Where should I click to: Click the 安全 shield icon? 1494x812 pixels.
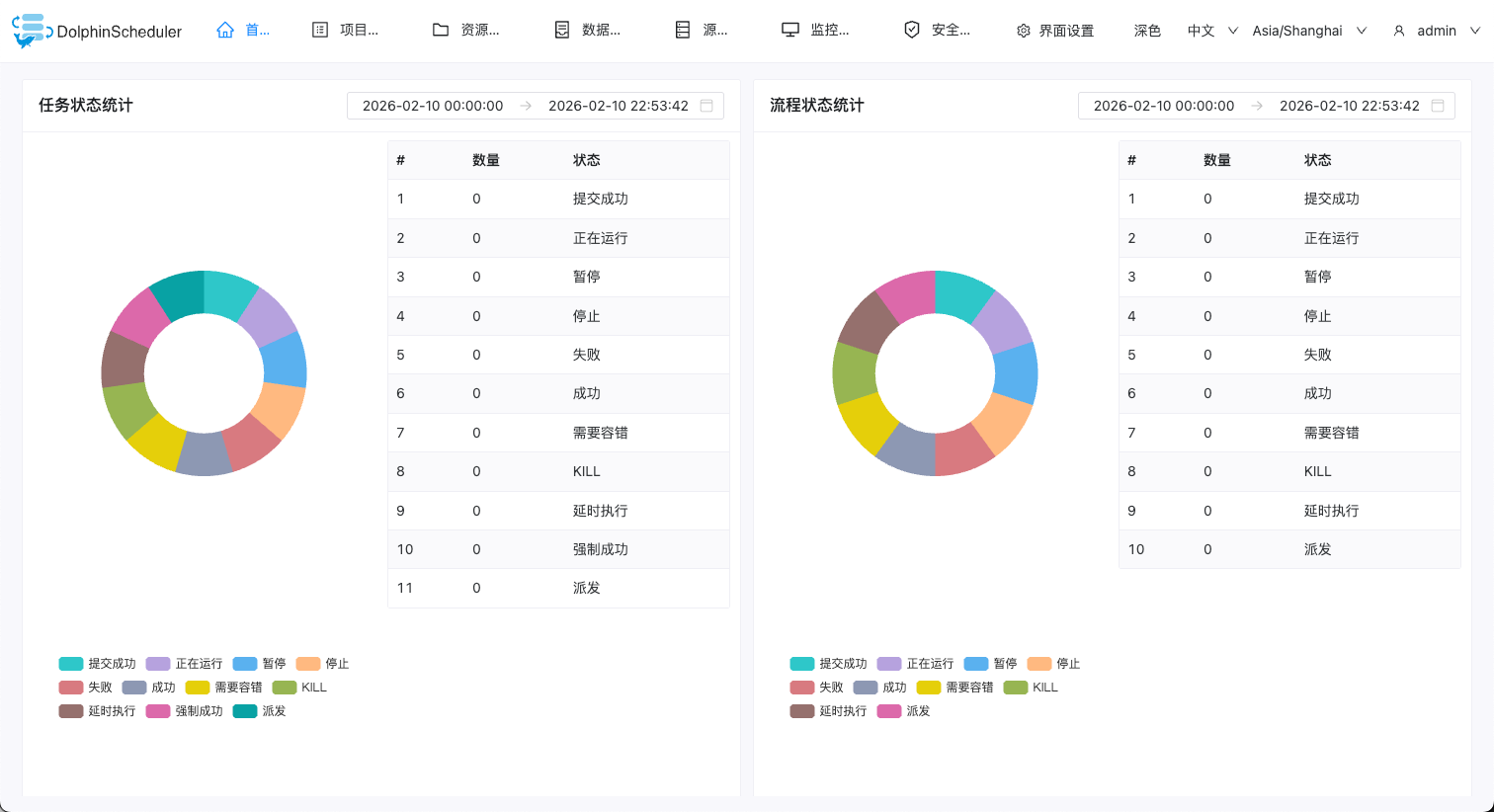click(911, 30)
